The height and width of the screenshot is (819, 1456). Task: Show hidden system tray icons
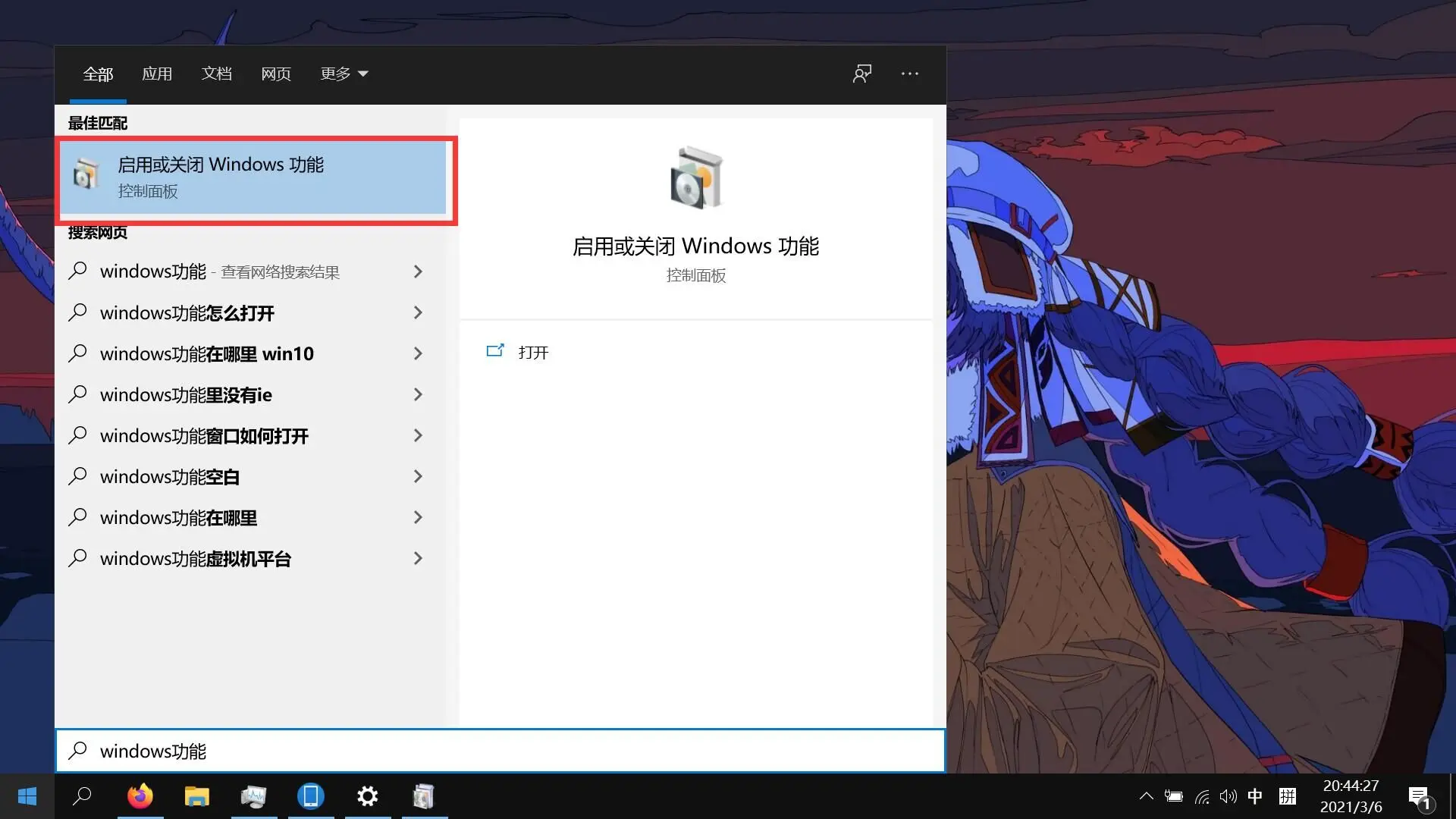pos(1146,796)
